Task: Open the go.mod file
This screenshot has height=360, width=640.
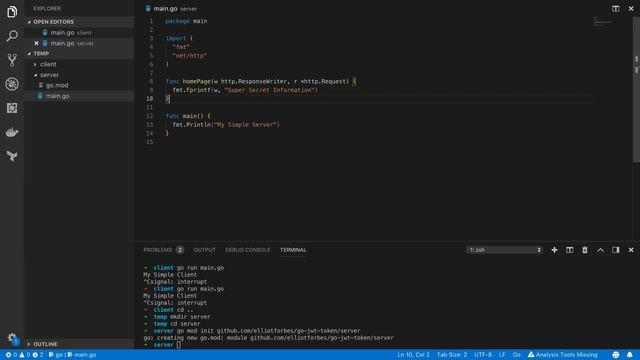Action: [x=79, y=85]
